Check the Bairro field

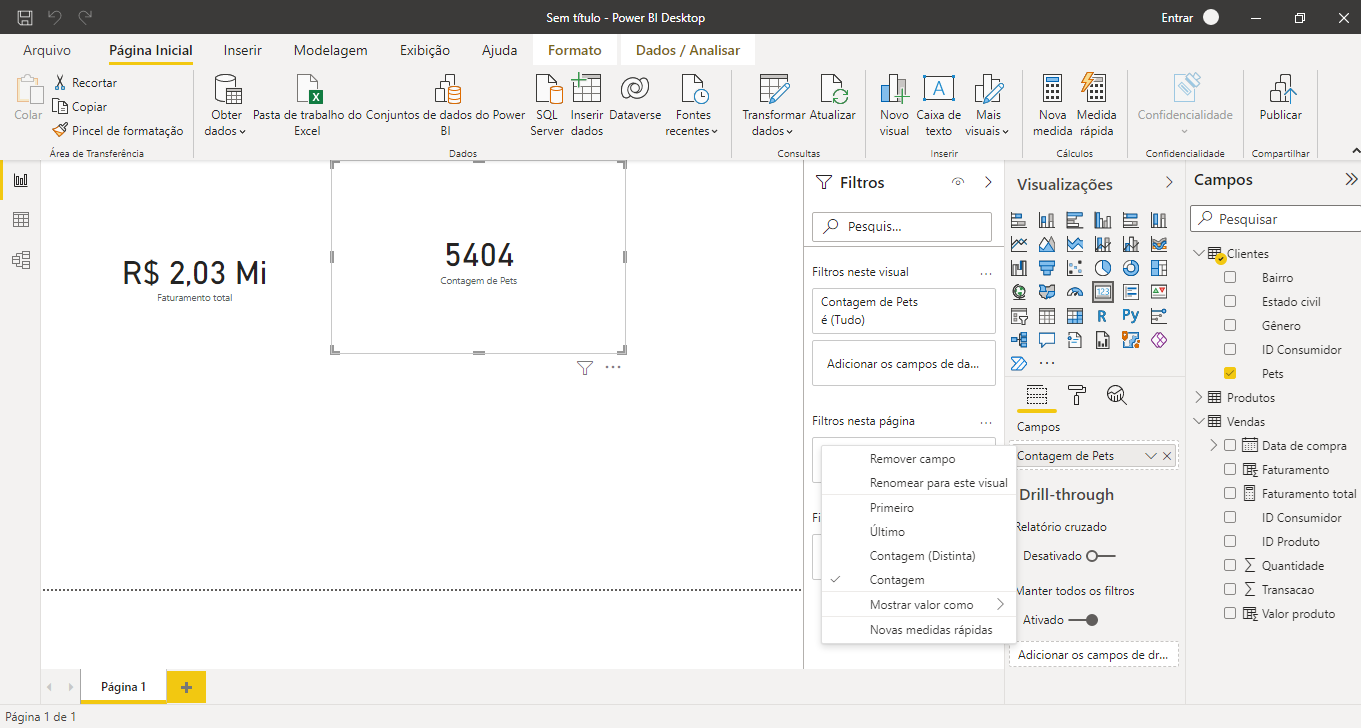tap(1230, 277)
